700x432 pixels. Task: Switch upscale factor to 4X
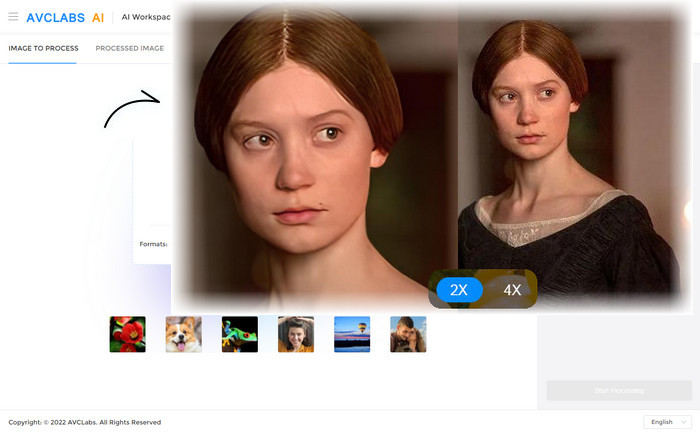(x=512, y=290)
